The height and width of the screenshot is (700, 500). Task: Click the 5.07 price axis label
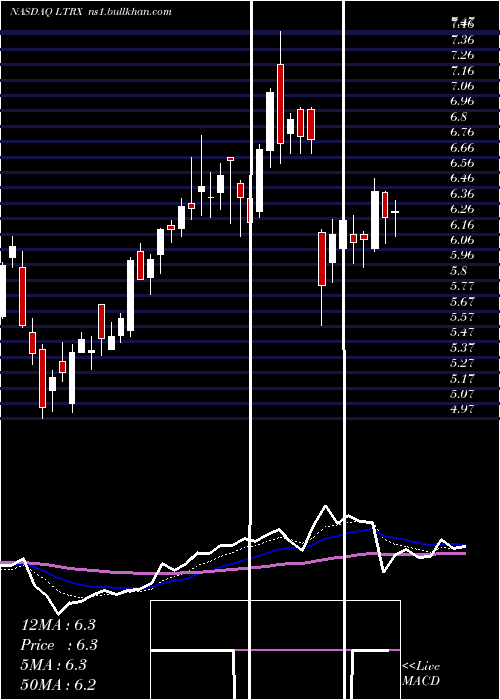click(462, 394)
